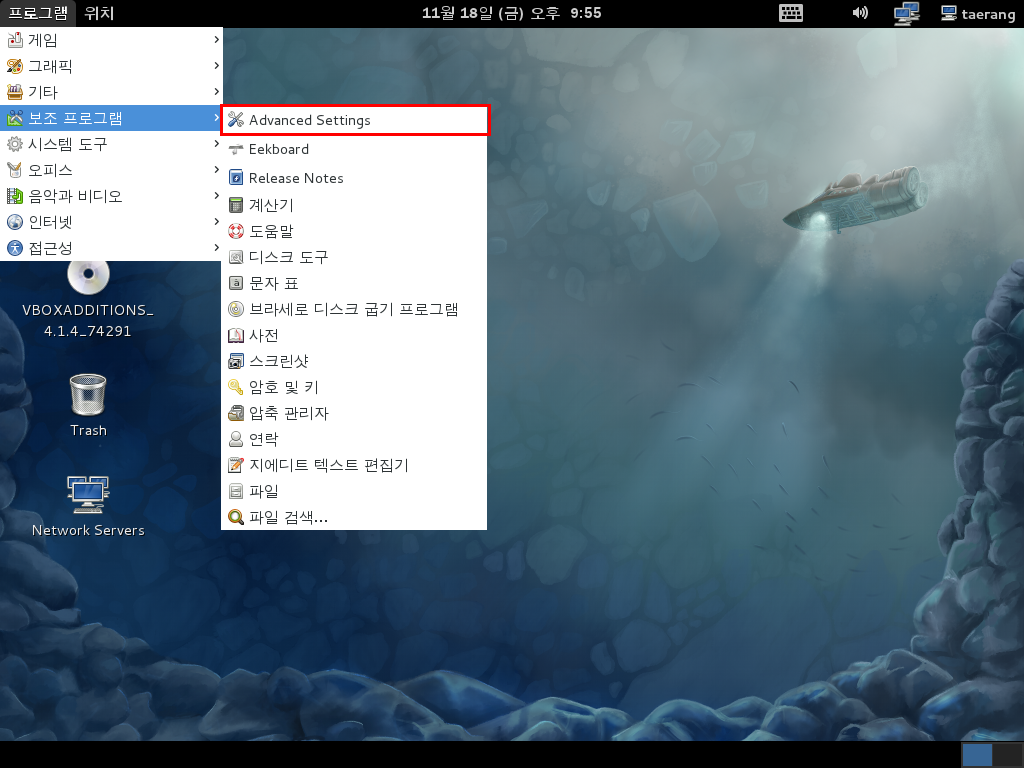Expand the 시스템 도구 submenu arrow

point(216,144)
